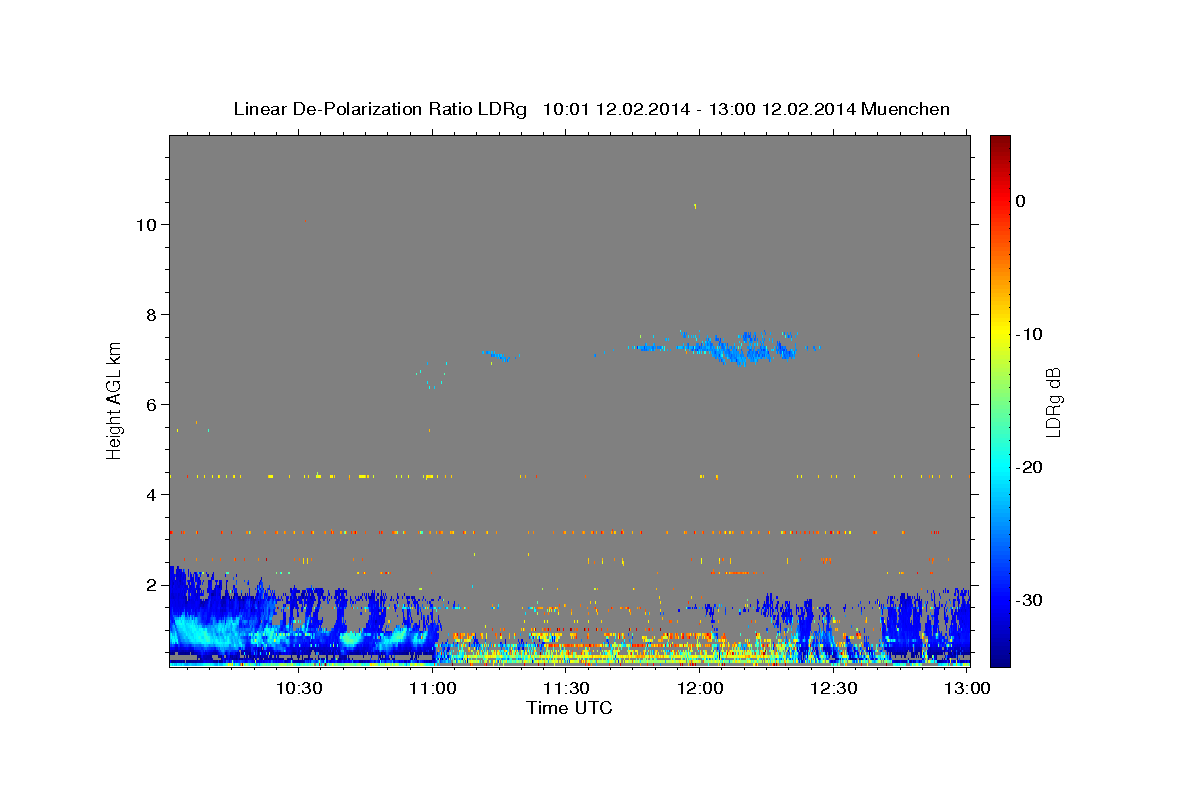Click the height tick label '4'
Viewport: 1200px width, 800px height.
pos(152,494)
